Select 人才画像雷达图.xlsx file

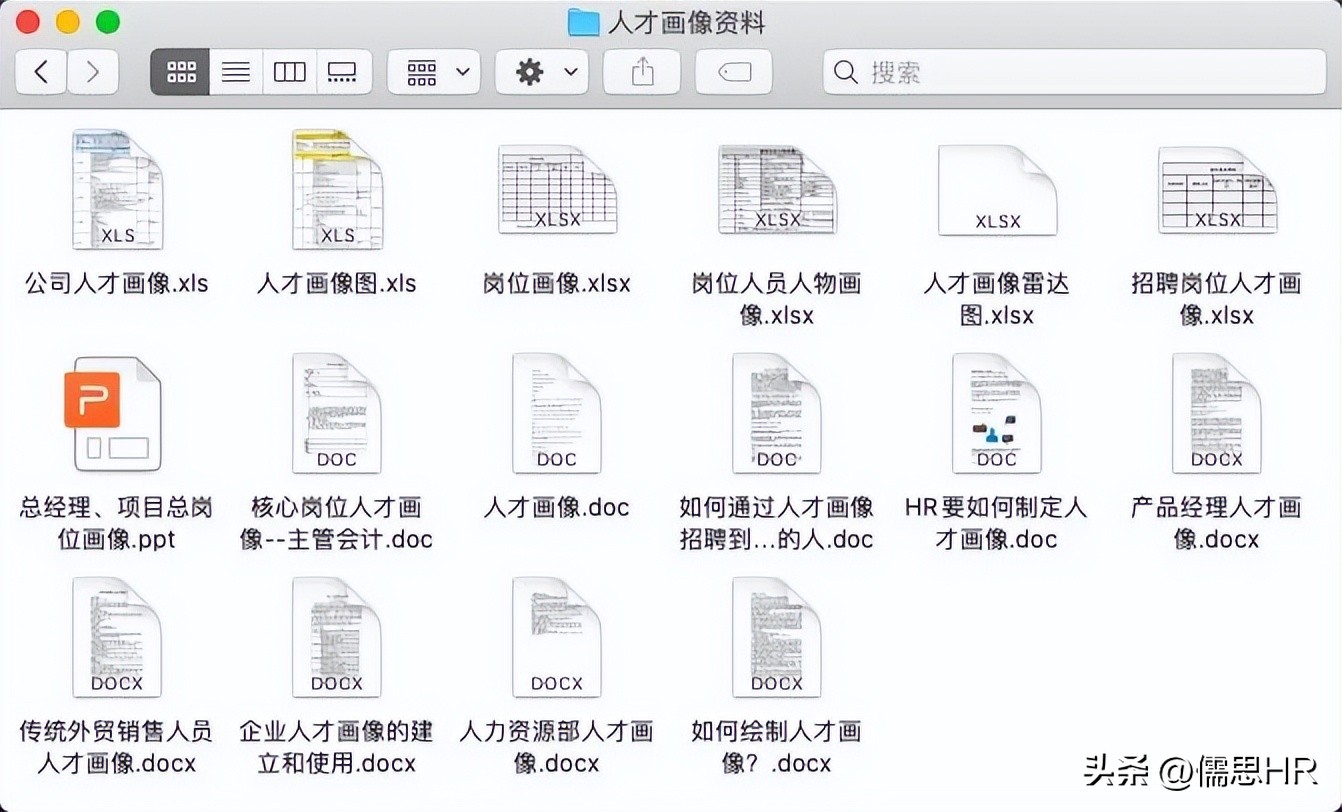click(x=997, y=190)
